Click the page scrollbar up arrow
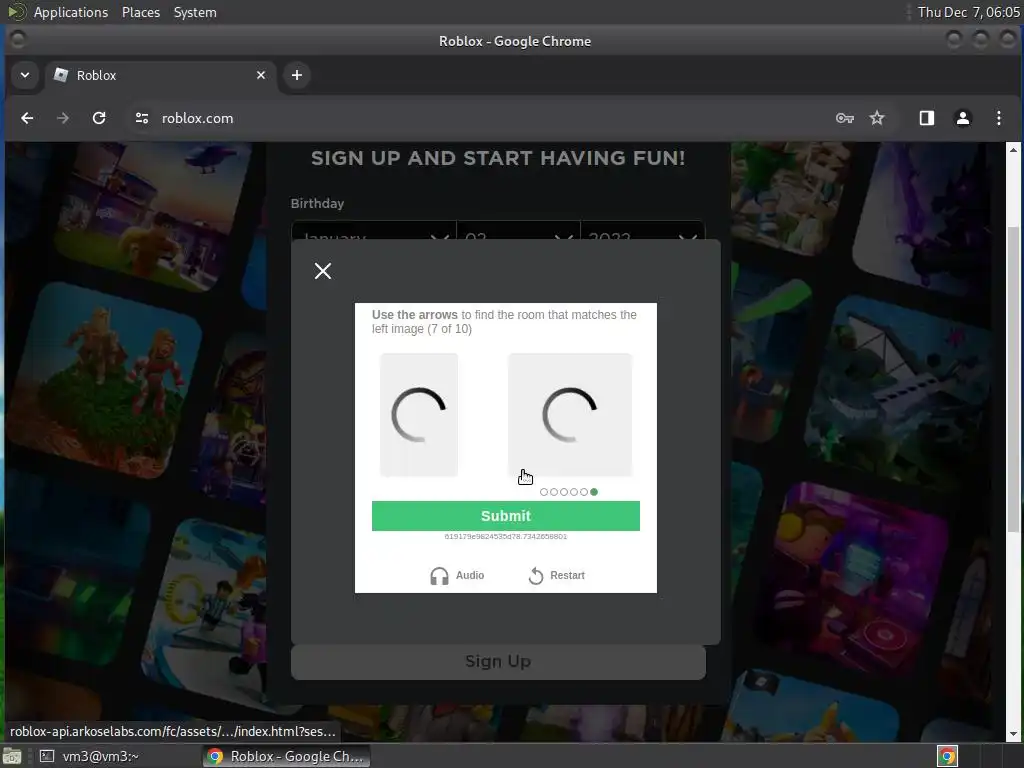 click(1013, 150)
